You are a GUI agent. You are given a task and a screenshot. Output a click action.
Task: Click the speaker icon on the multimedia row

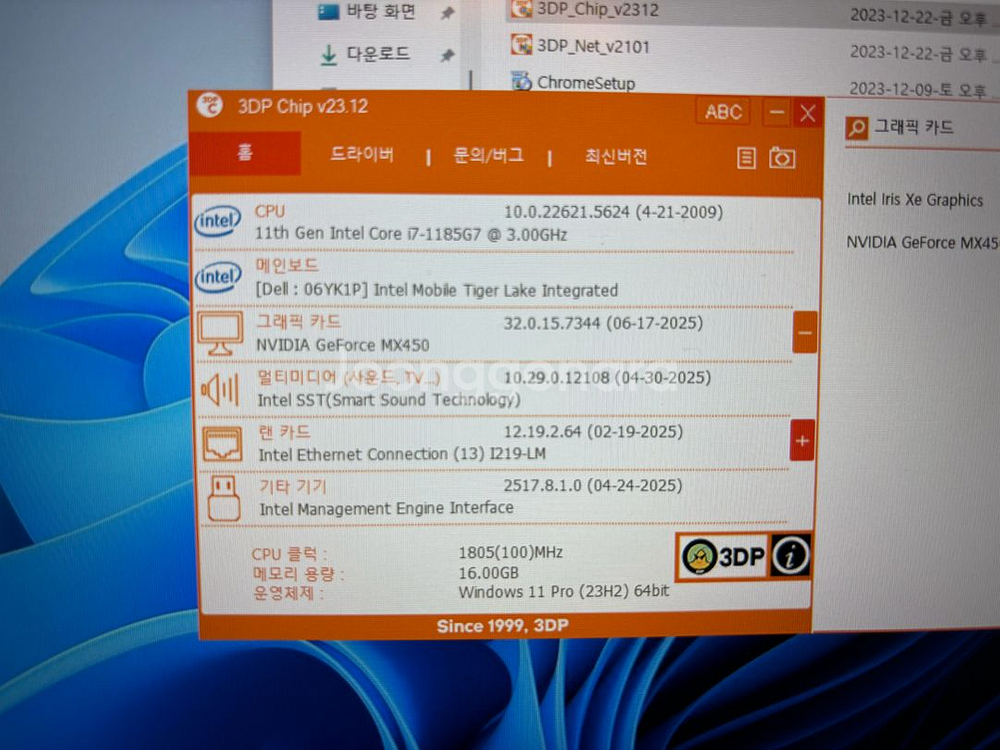(220, 387)
